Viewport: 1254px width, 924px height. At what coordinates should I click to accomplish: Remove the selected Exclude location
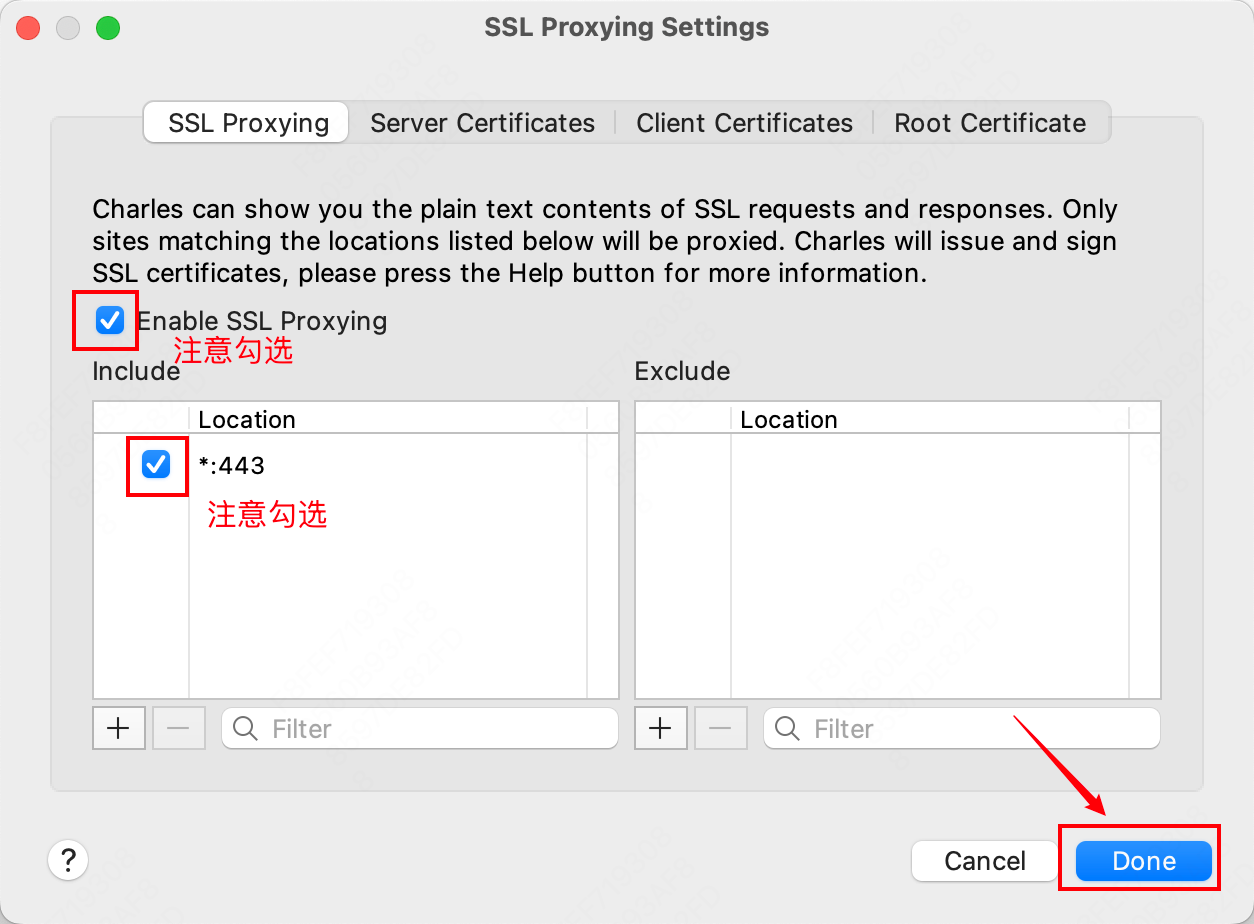coord(721,728)
